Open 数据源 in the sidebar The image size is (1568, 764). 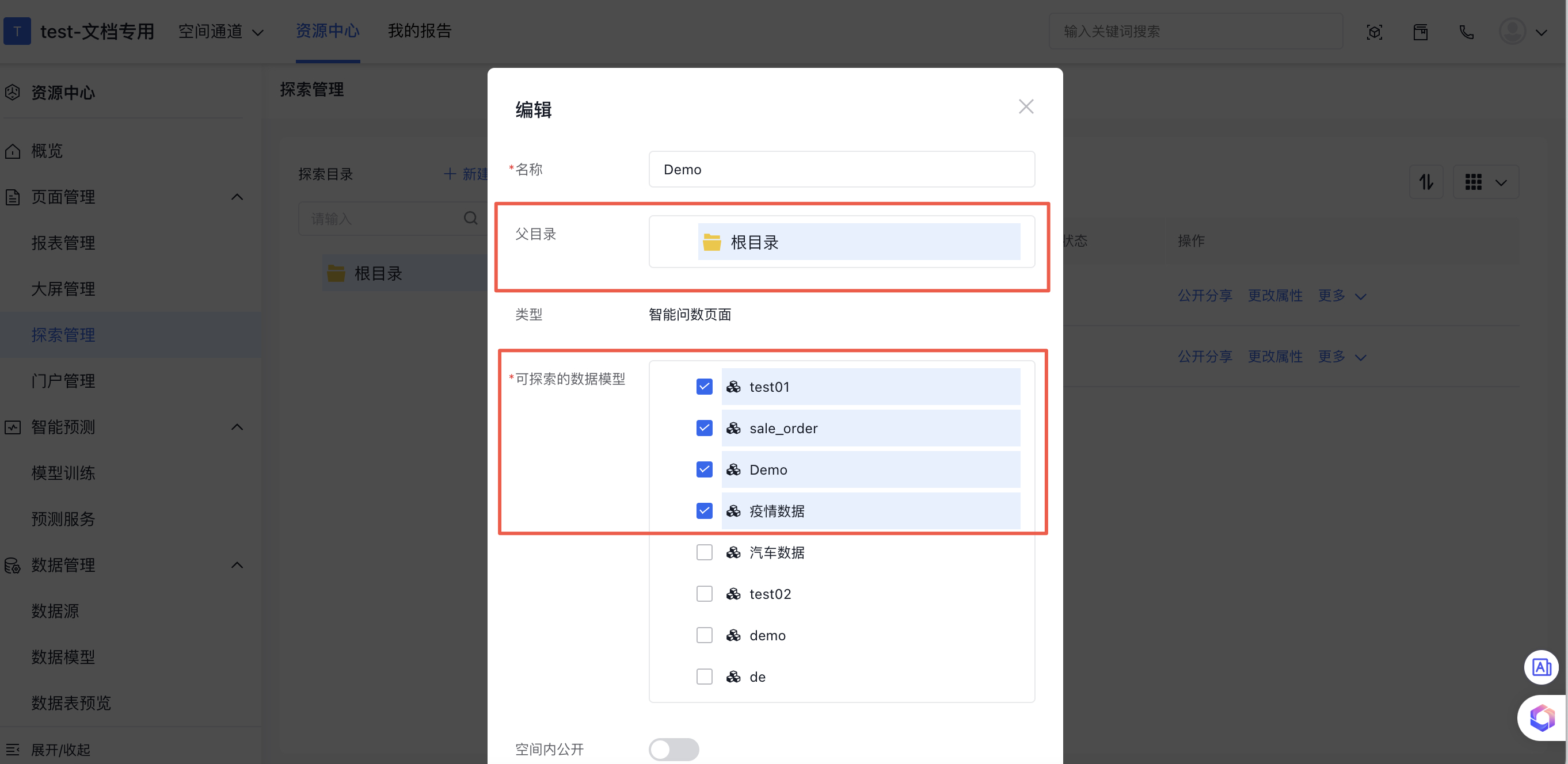click(x=55, y=611)
